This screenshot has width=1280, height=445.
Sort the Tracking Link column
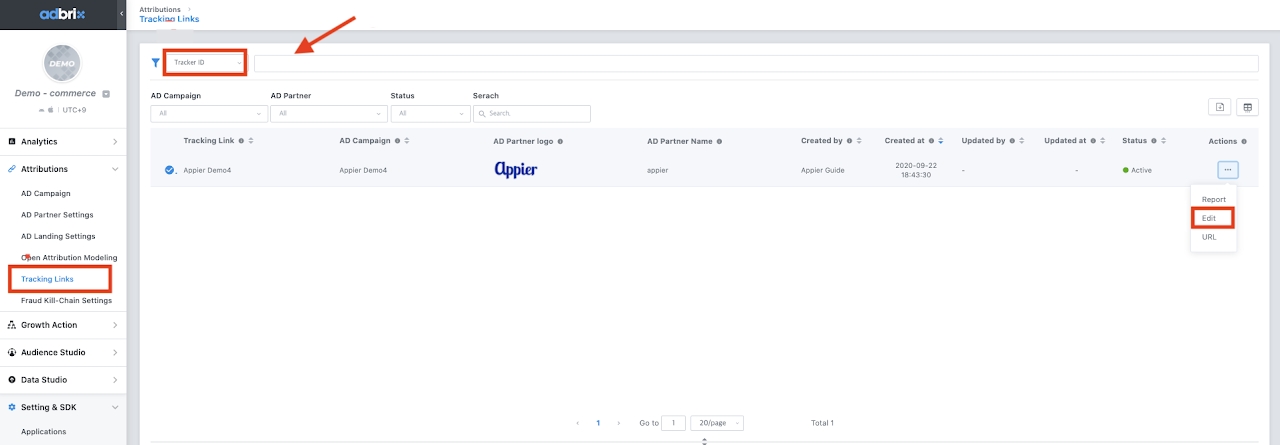coord(250,141)
